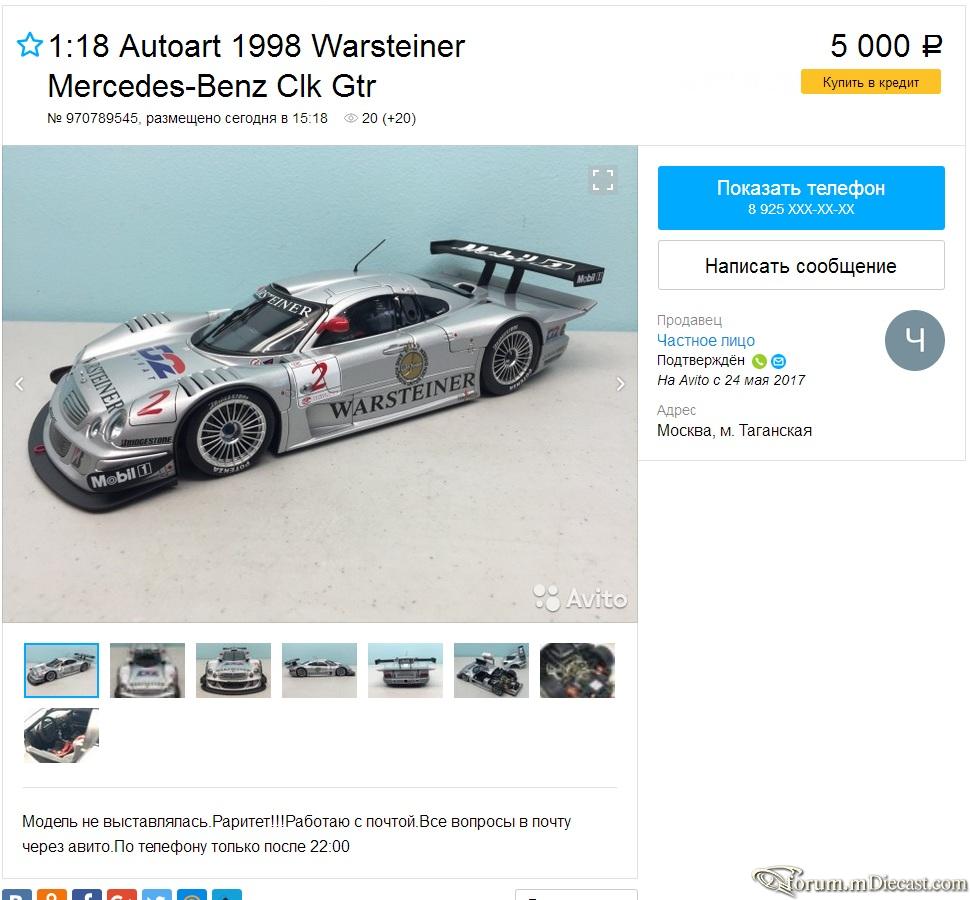The image size is (970, 900).
Task: Show the seller's phone number
Action: click(x=801, y=198)
